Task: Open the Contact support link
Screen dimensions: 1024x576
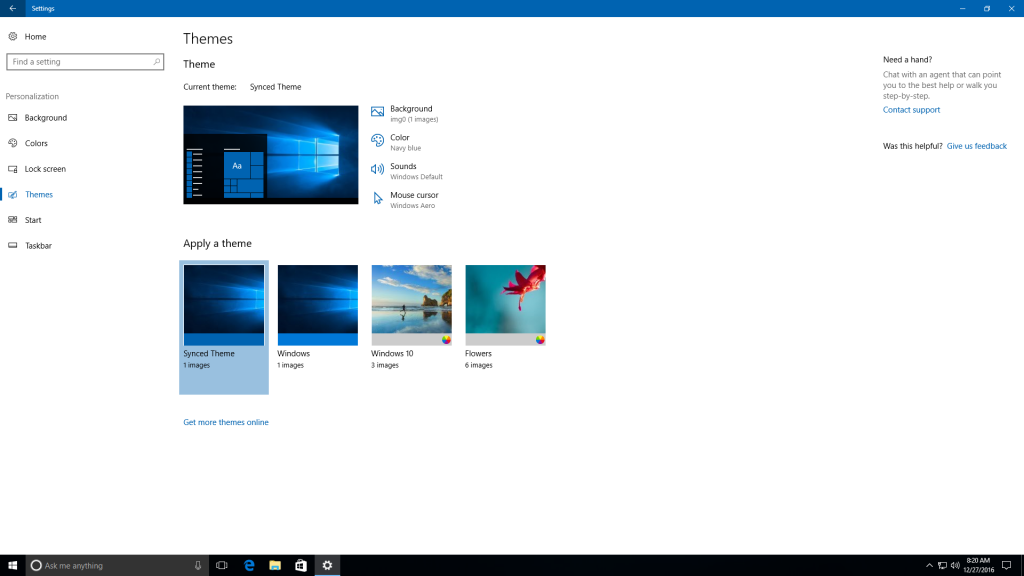Action: pyautogui.click(x=911, y=110)
